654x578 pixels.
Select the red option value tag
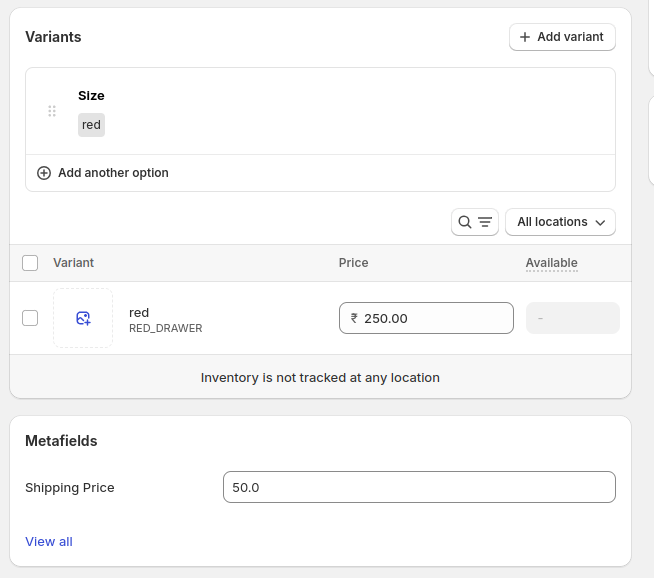[91, 125]
